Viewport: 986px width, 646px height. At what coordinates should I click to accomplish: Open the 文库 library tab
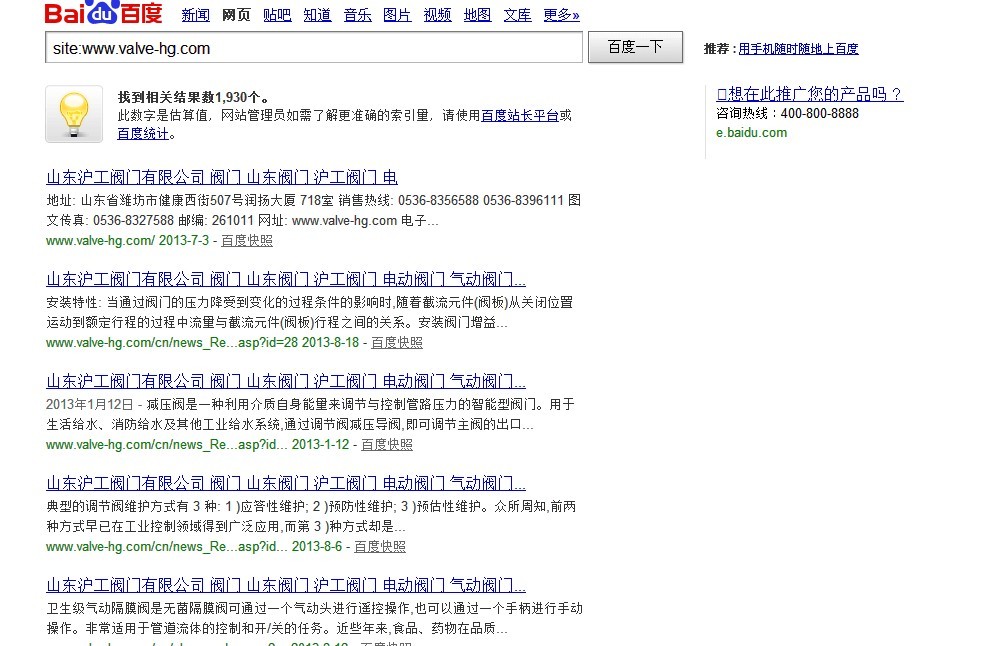pos(518,14)
